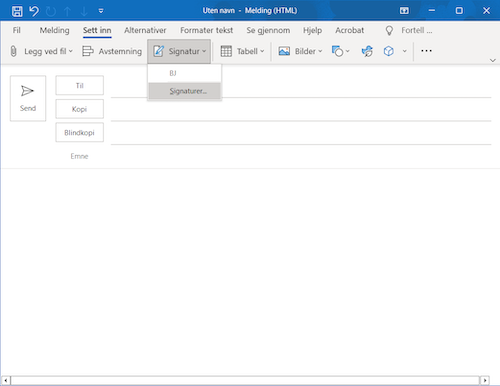Click into the Kopi recipient field
The height and width of the screenshot is (386, 500).
point(301,110)
